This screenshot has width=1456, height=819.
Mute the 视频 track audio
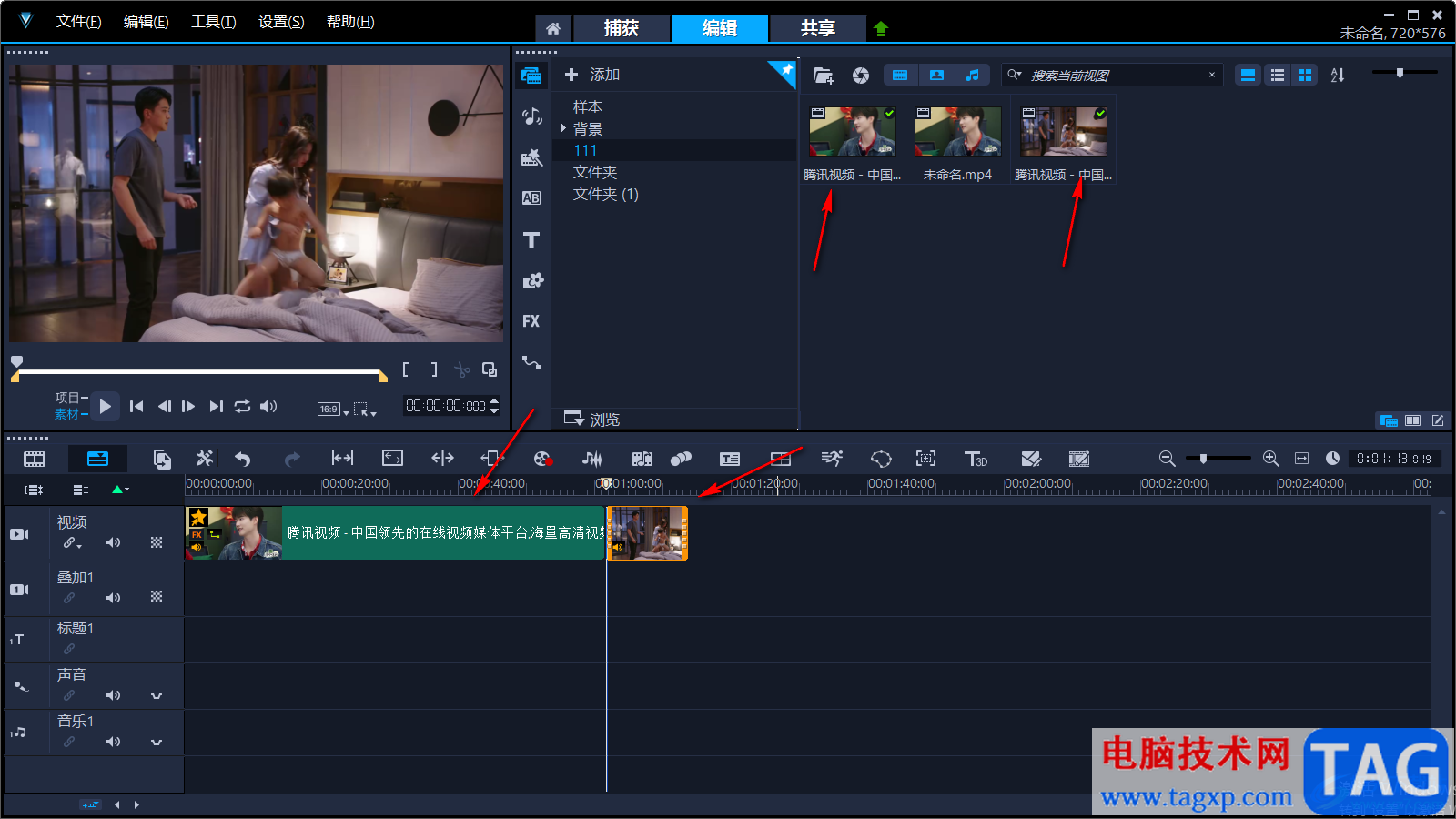click(x=113, y=543)
